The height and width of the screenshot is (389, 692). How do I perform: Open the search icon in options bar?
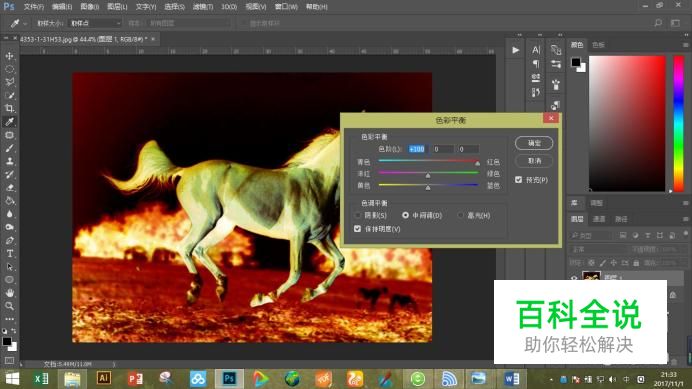[x=658, y=23]
